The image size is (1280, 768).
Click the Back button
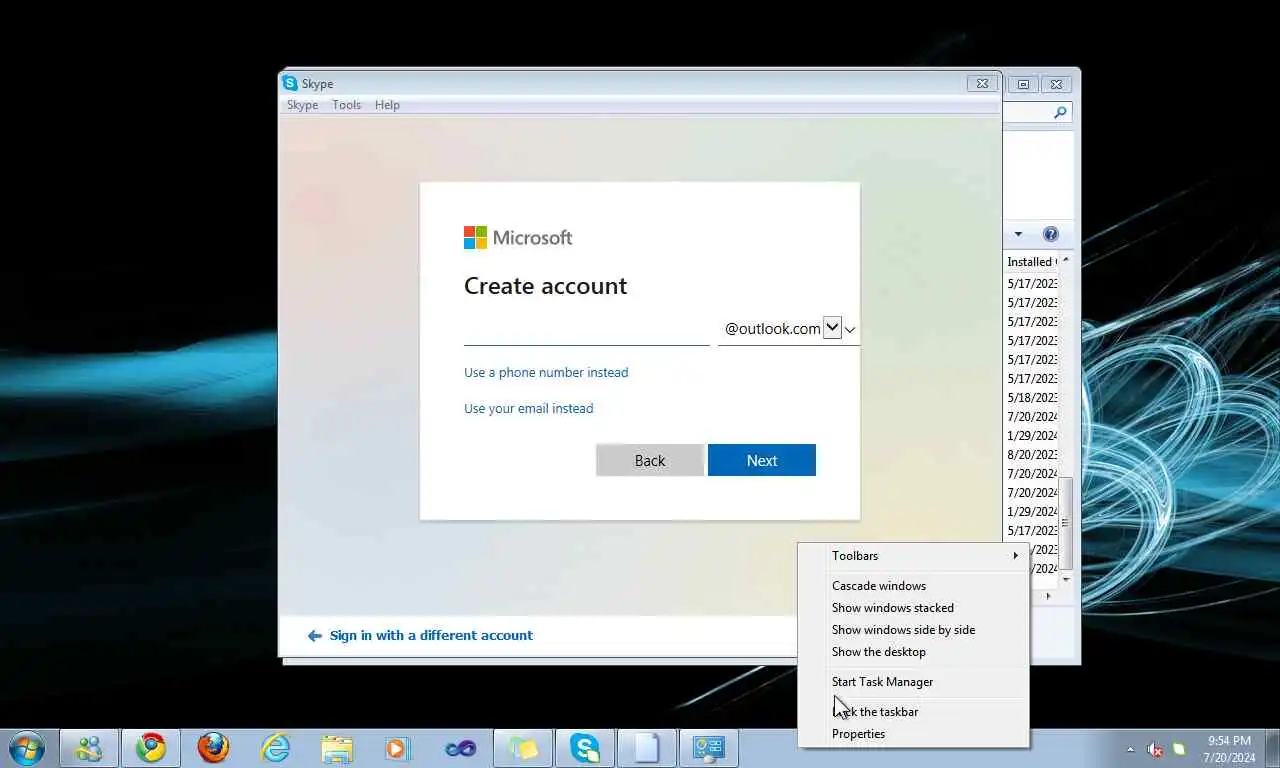coord(650,460)
